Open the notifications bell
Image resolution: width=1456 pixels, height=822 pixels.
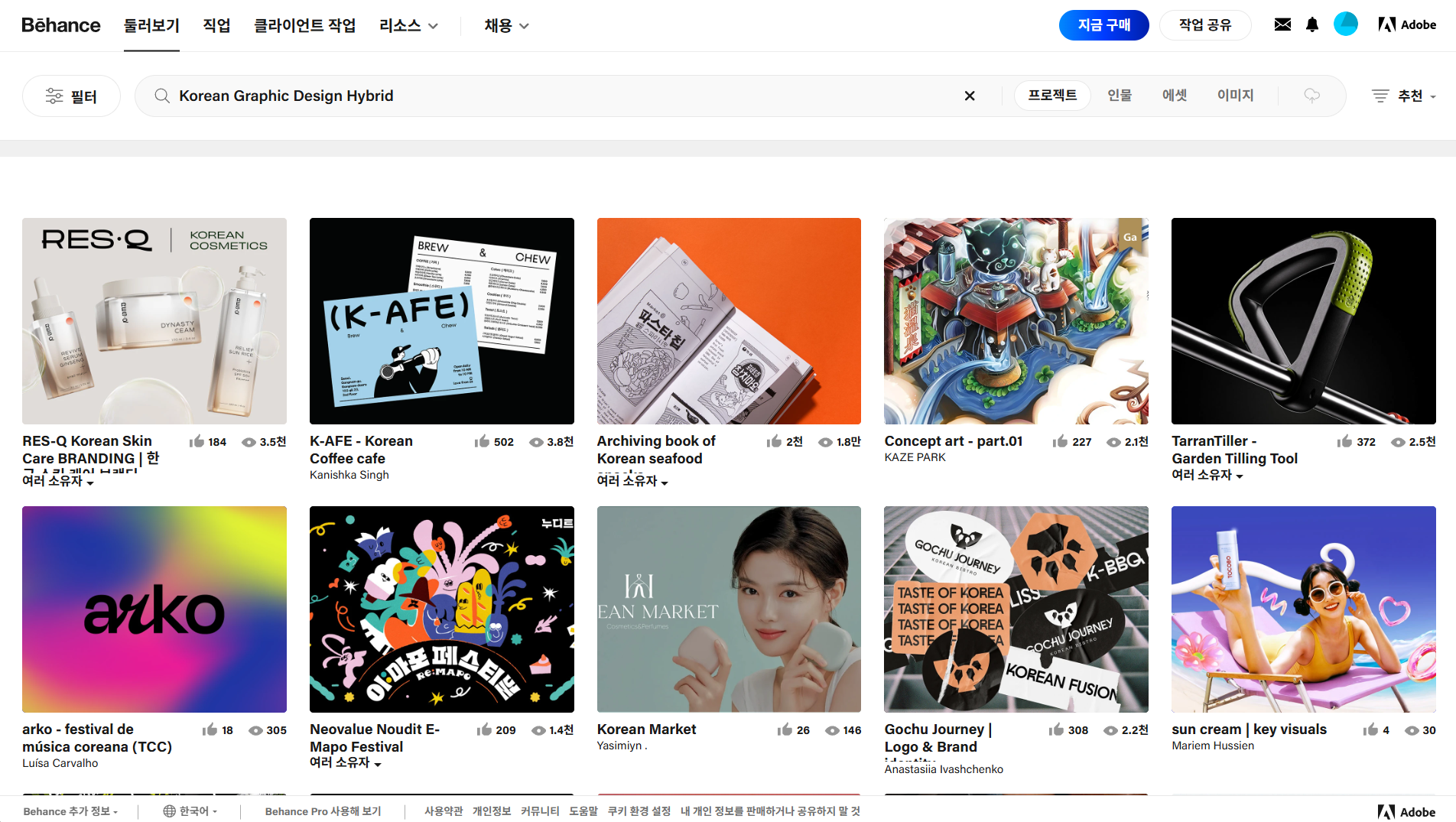pos(1312,24)
